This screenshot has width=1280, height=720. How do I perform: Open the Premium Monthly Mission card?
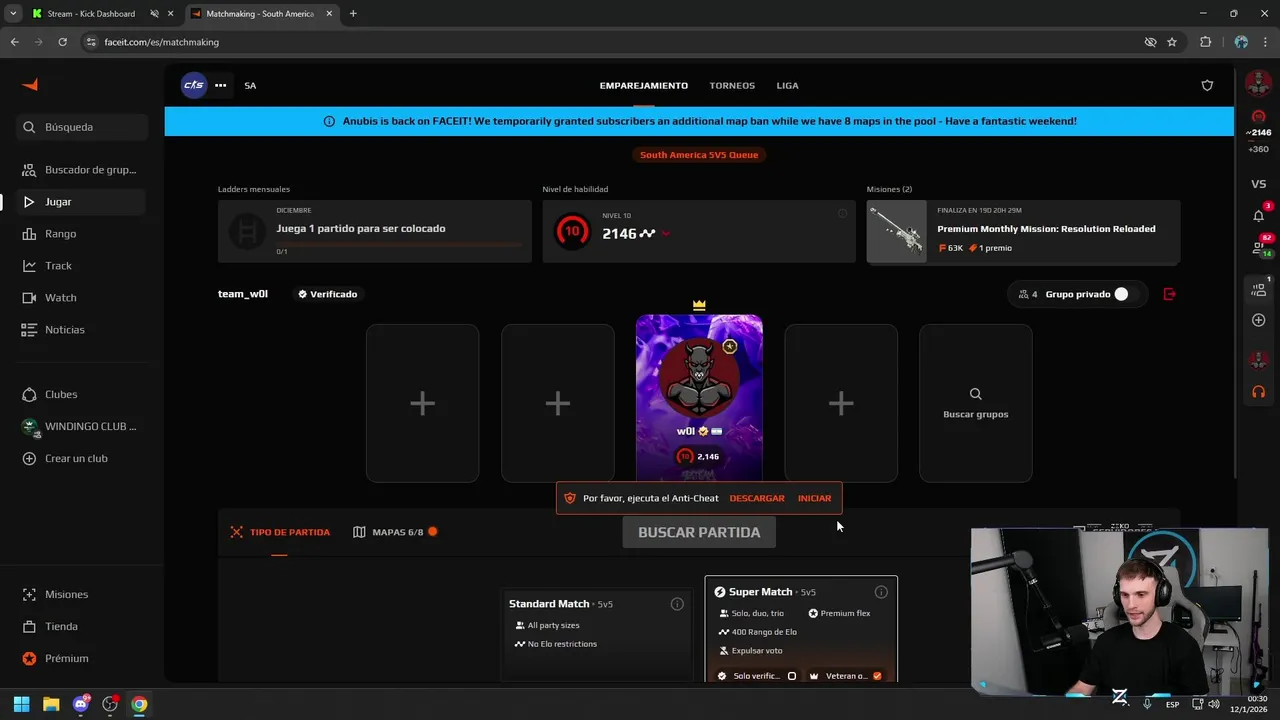[1023, 231]
